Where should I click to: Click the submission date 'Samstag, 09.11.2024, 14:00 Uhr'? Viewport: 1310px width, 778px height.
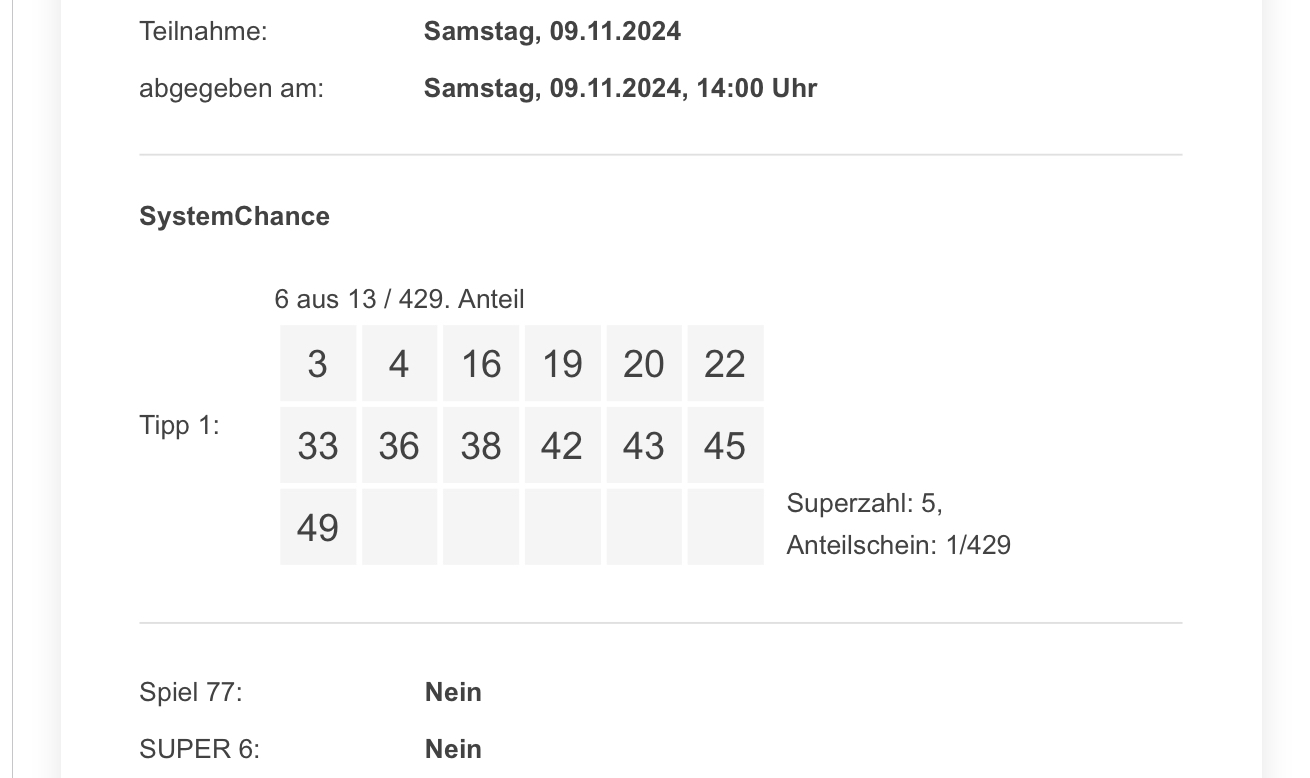tap(620, 88)
